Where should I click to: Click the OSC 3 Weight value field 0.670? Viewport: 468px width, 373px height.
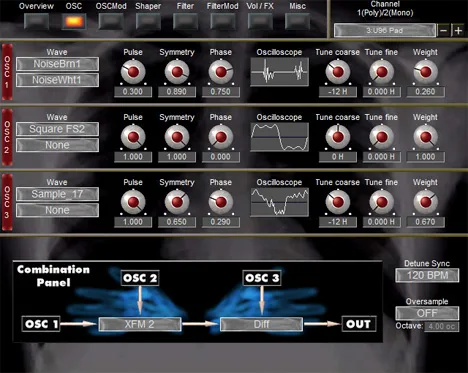pyautogui.click(x=425, y=222)
